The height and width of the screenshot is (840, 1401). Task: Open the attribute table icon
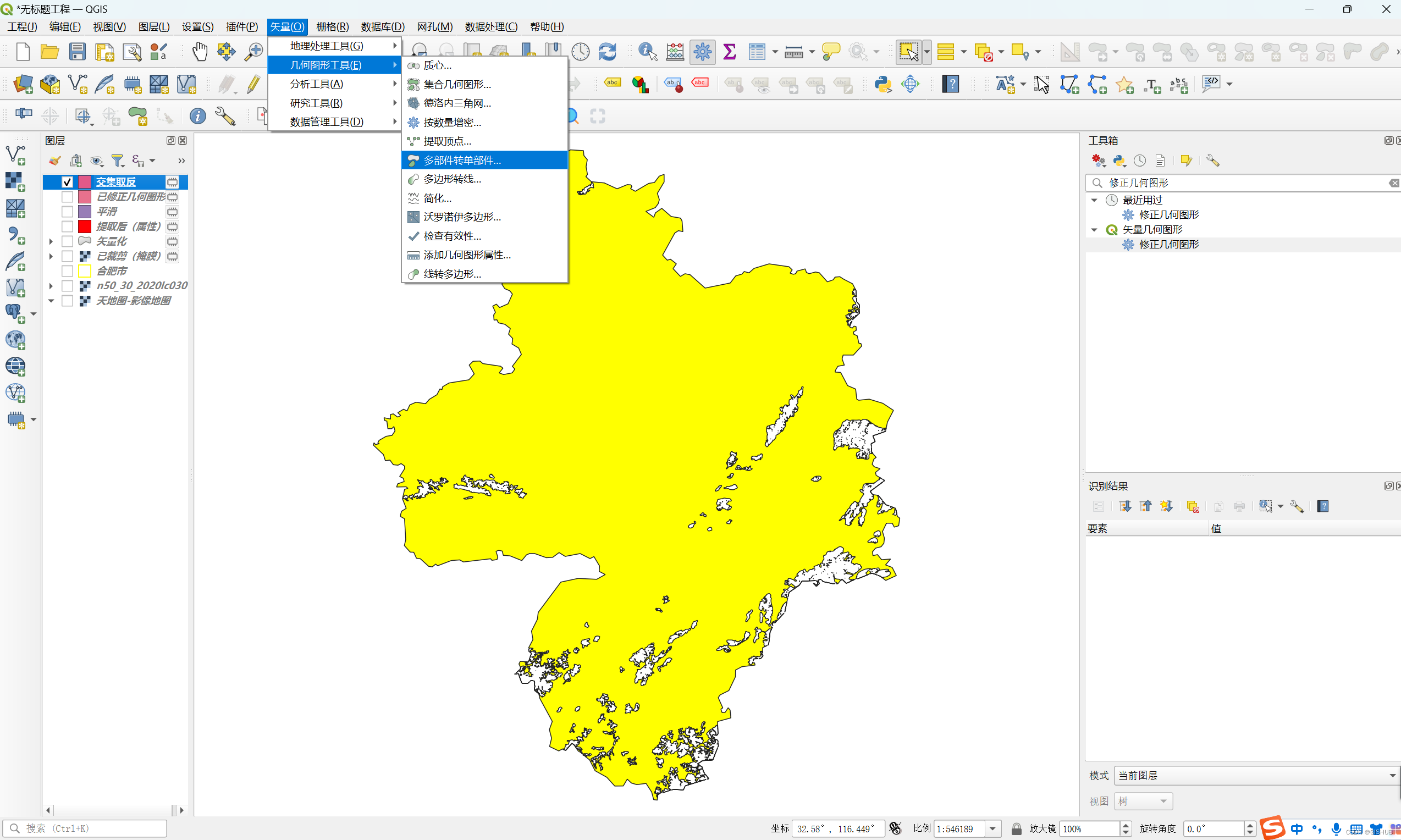[x=757, y=52]
